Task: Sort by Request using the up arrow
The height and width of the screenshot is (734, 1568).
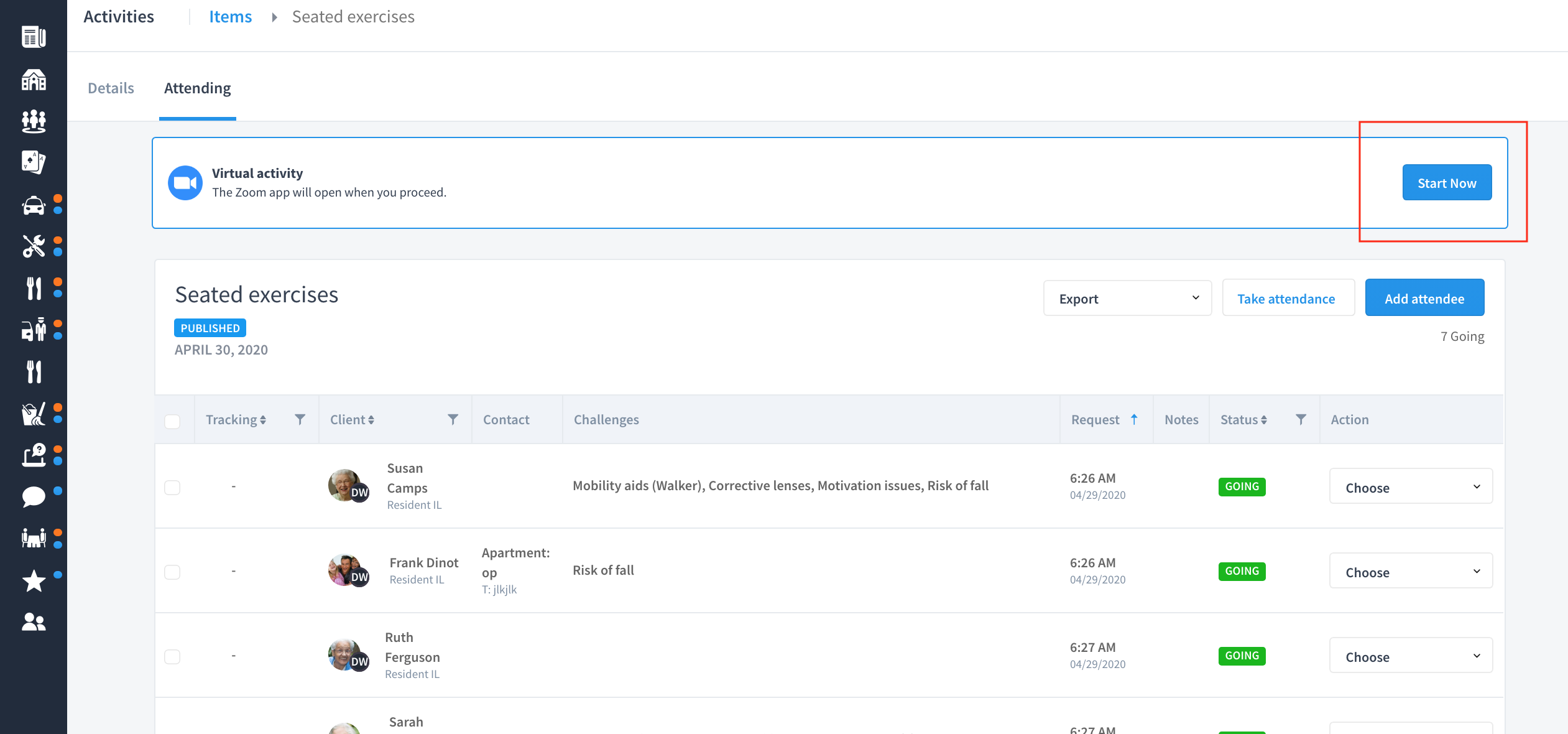Action: coord(1134,419)
